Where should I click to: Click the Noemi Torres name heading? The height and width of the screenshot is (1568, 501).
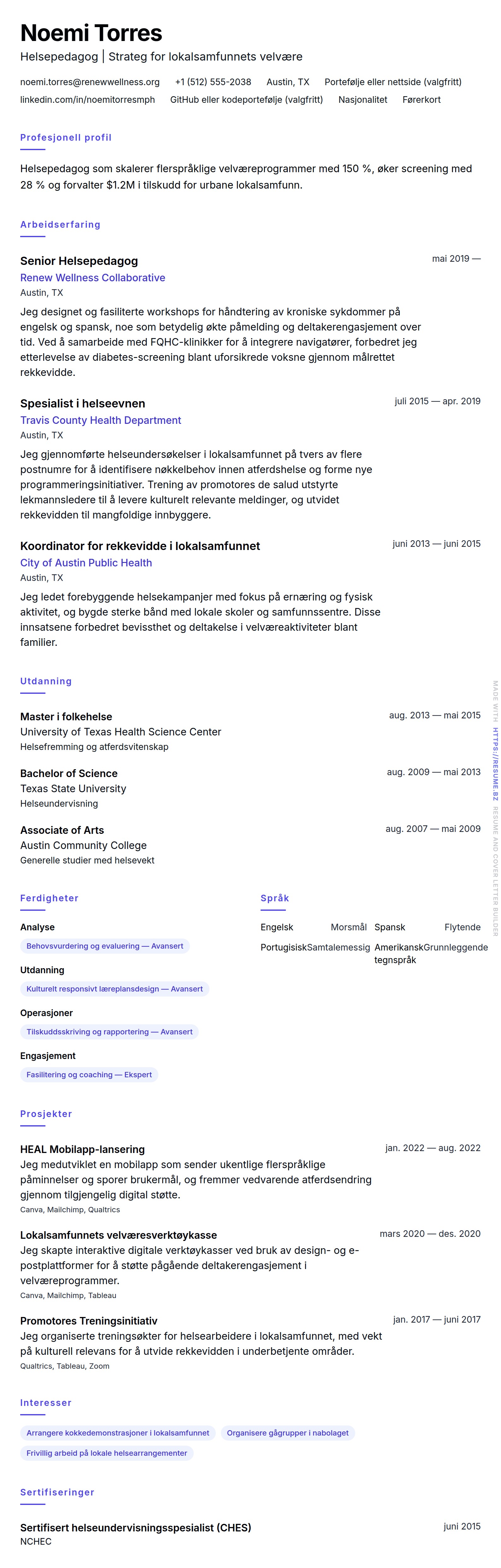tap(91, 33)
